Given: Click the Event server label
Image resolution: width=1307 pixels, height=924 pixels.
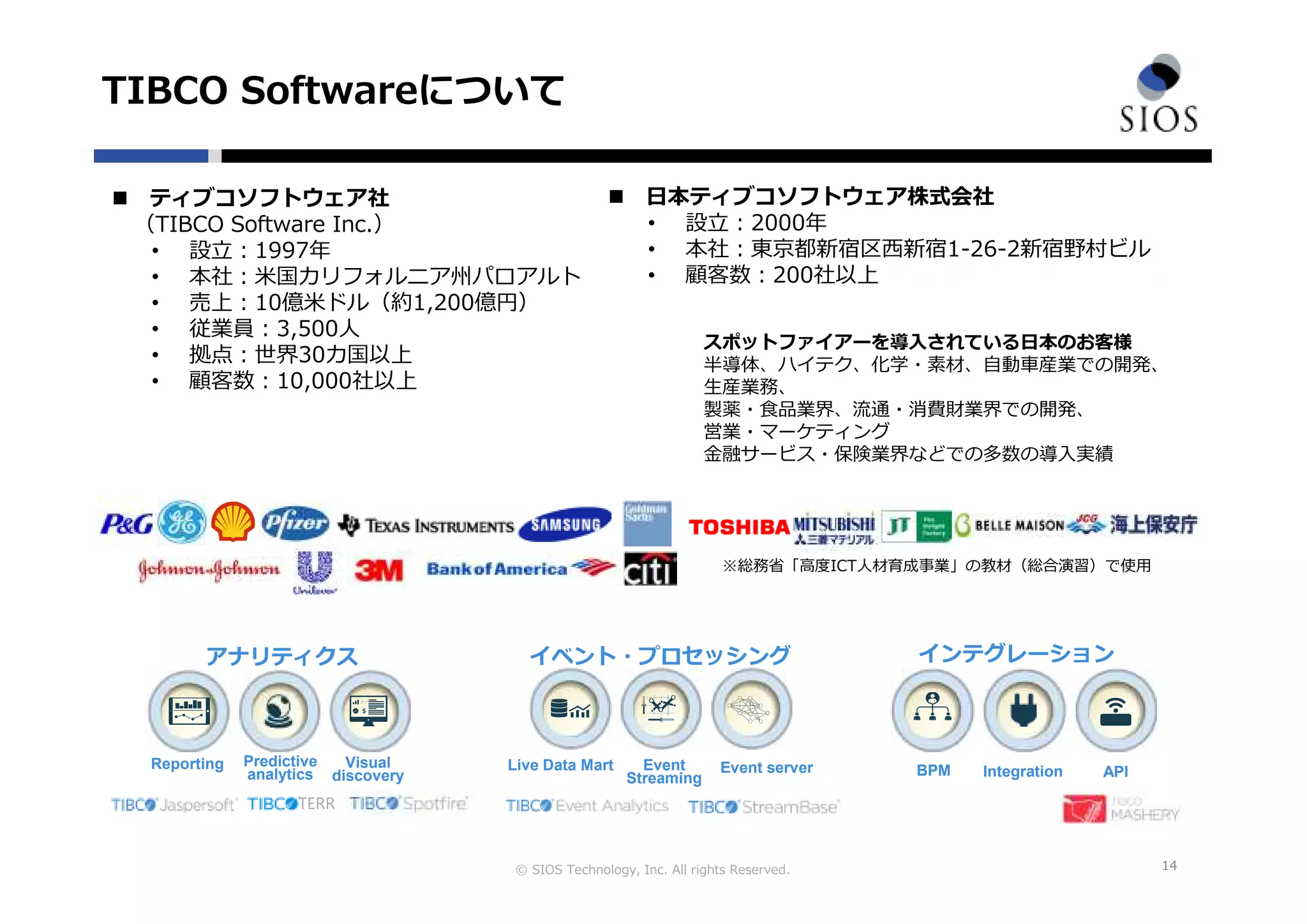Looking at the screenshot, I should tap(766, 768).
